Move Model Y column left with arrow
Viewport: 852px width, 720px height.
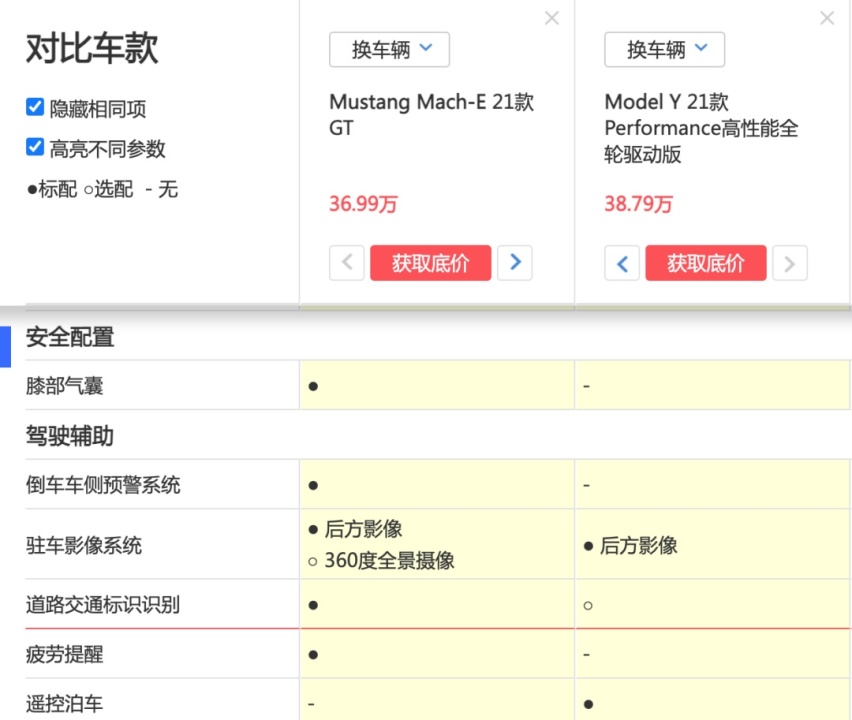622,263
